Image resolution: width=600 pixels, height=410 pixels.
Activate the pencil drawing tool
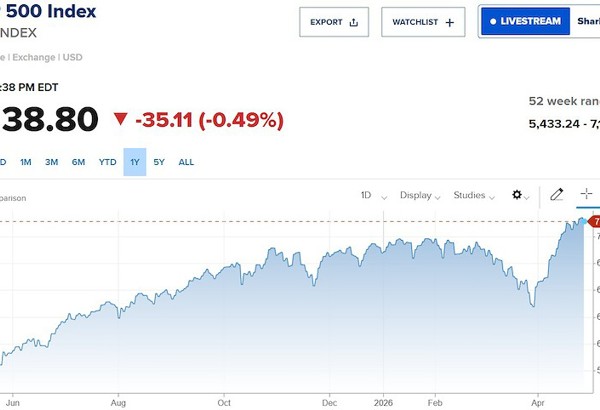pyautogui.click(x=557, y=194)
